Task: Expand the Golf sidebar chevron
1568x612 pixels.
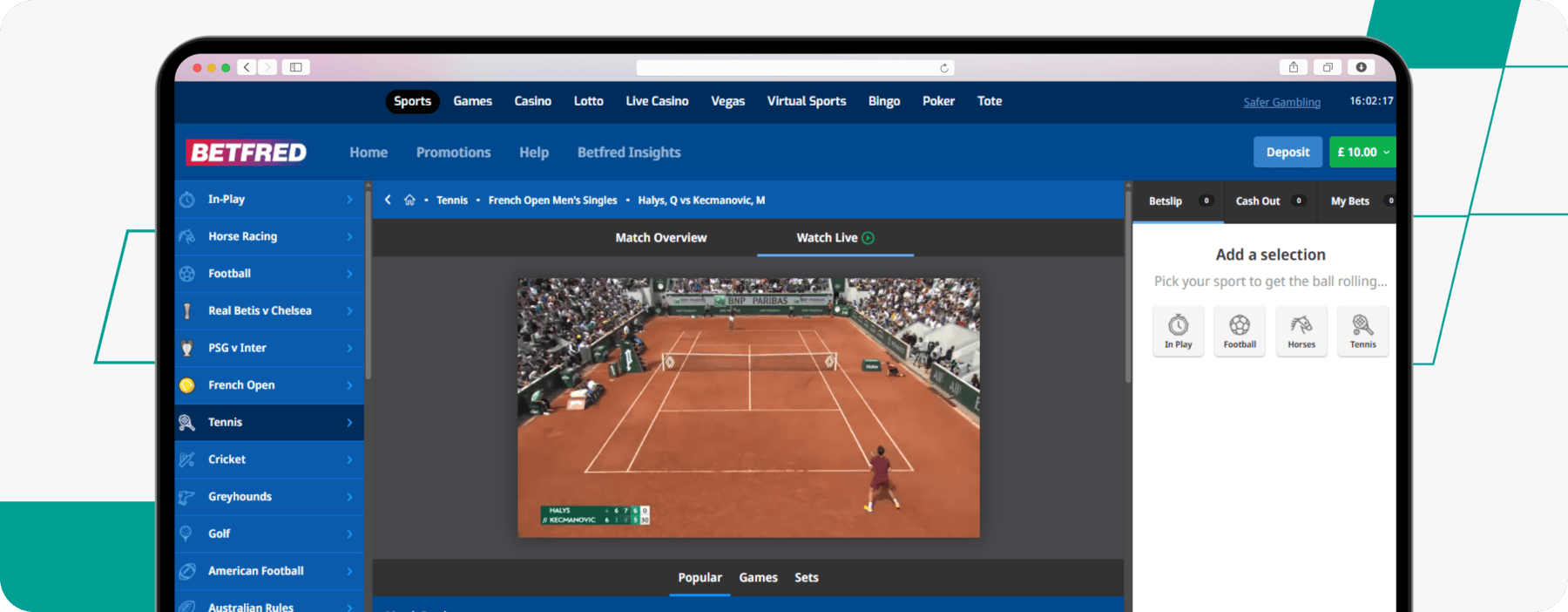Action: click(x=349, y=534)
